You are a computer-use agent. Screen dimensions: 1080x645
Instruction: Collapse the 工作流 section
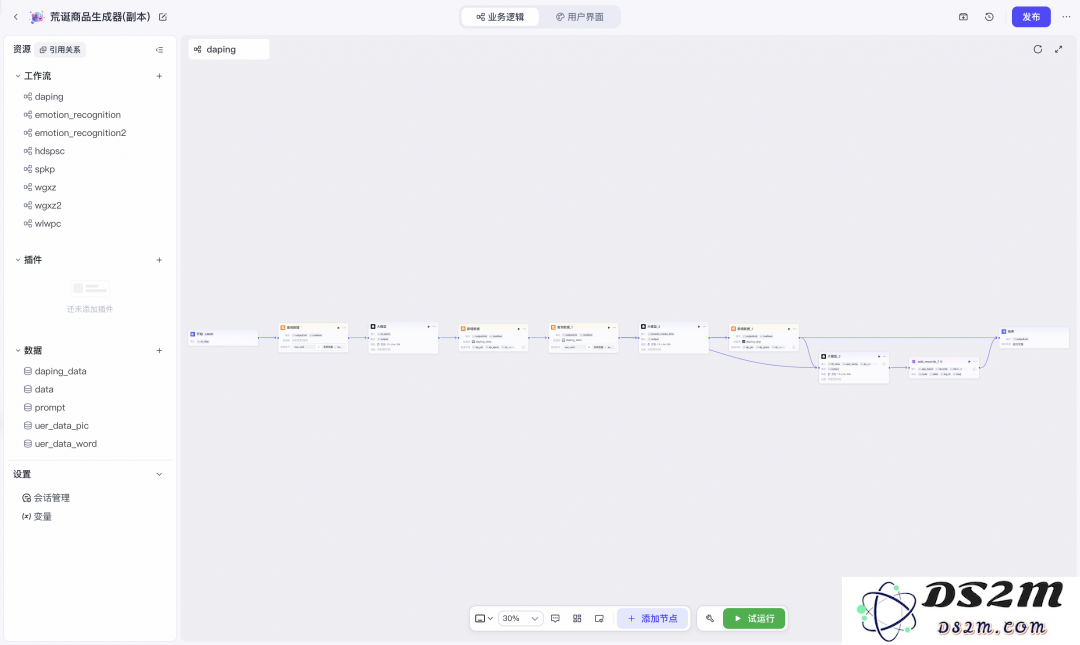tap(18, 76)
